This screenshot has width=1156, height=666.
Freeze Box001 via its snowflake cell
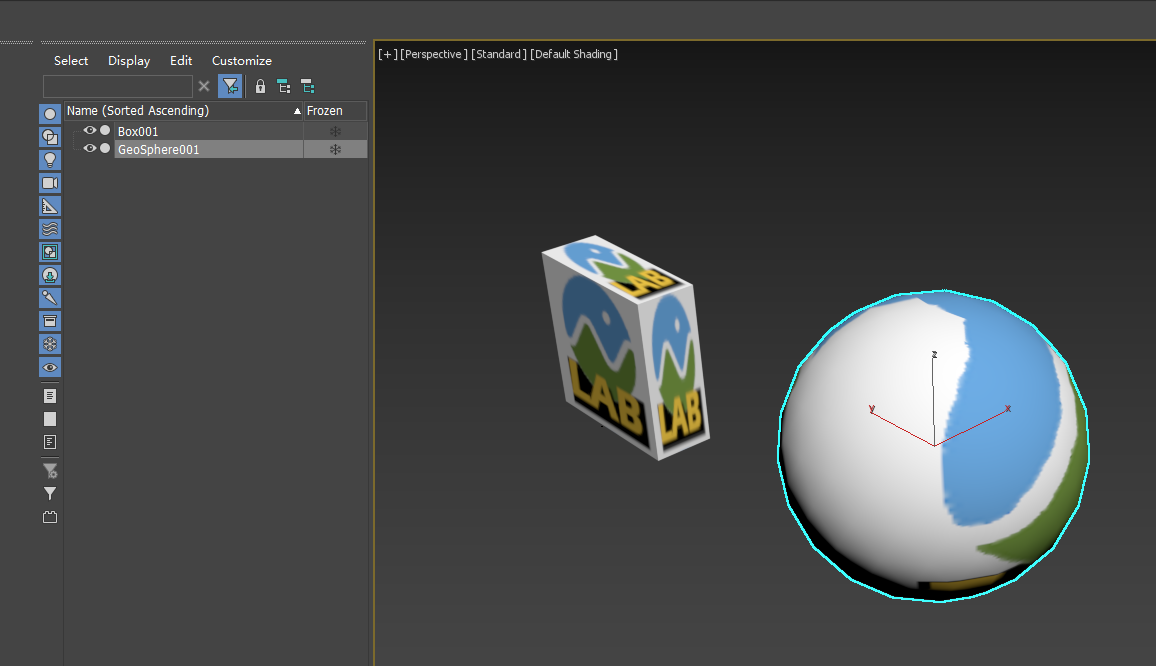(335, 131)
